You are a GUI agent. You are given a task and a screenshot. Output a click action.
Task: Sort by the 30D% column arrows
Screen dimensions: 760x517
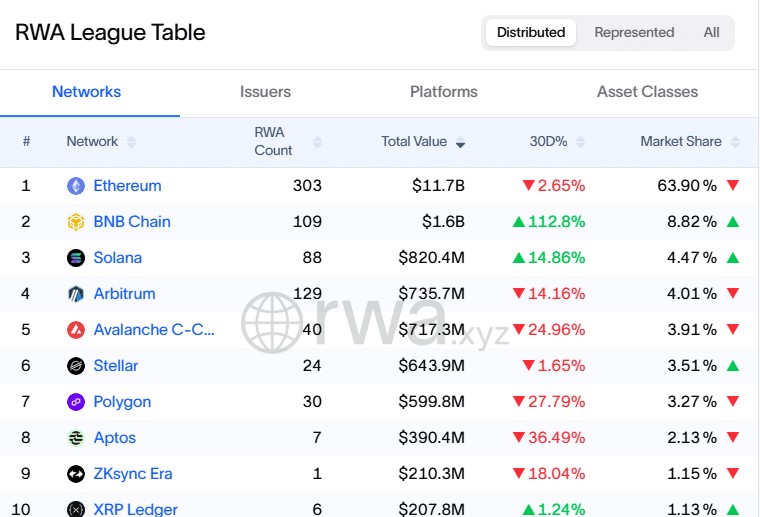(x=578, y=142)
